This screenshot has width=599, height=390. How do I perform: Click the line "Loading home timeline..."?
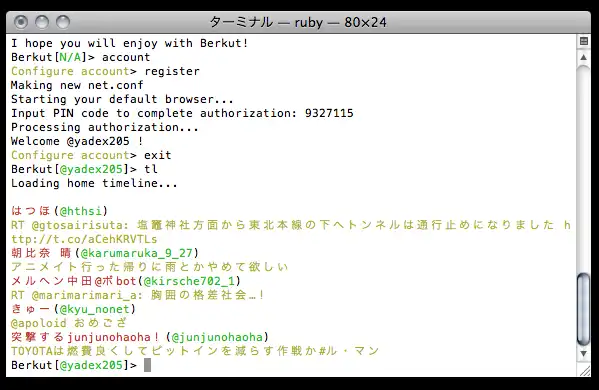[94, 183]
